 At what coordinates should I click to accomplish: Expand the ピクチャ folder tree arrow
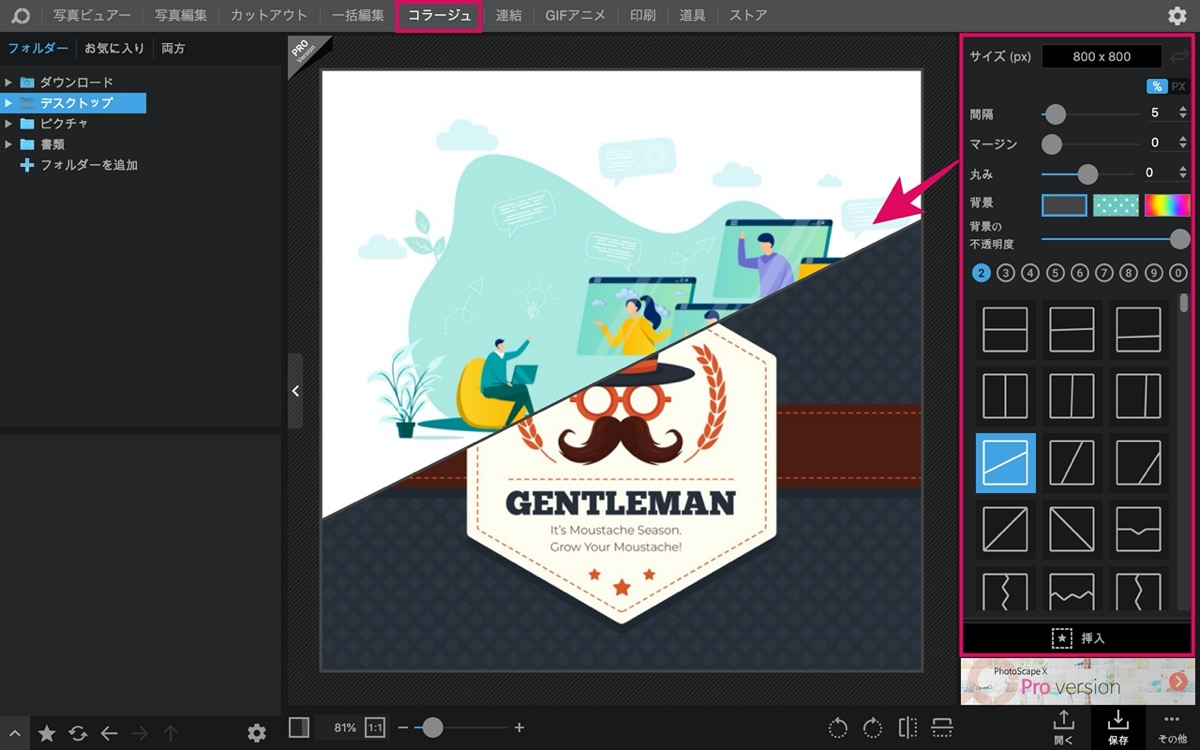(x=9, y=123)
